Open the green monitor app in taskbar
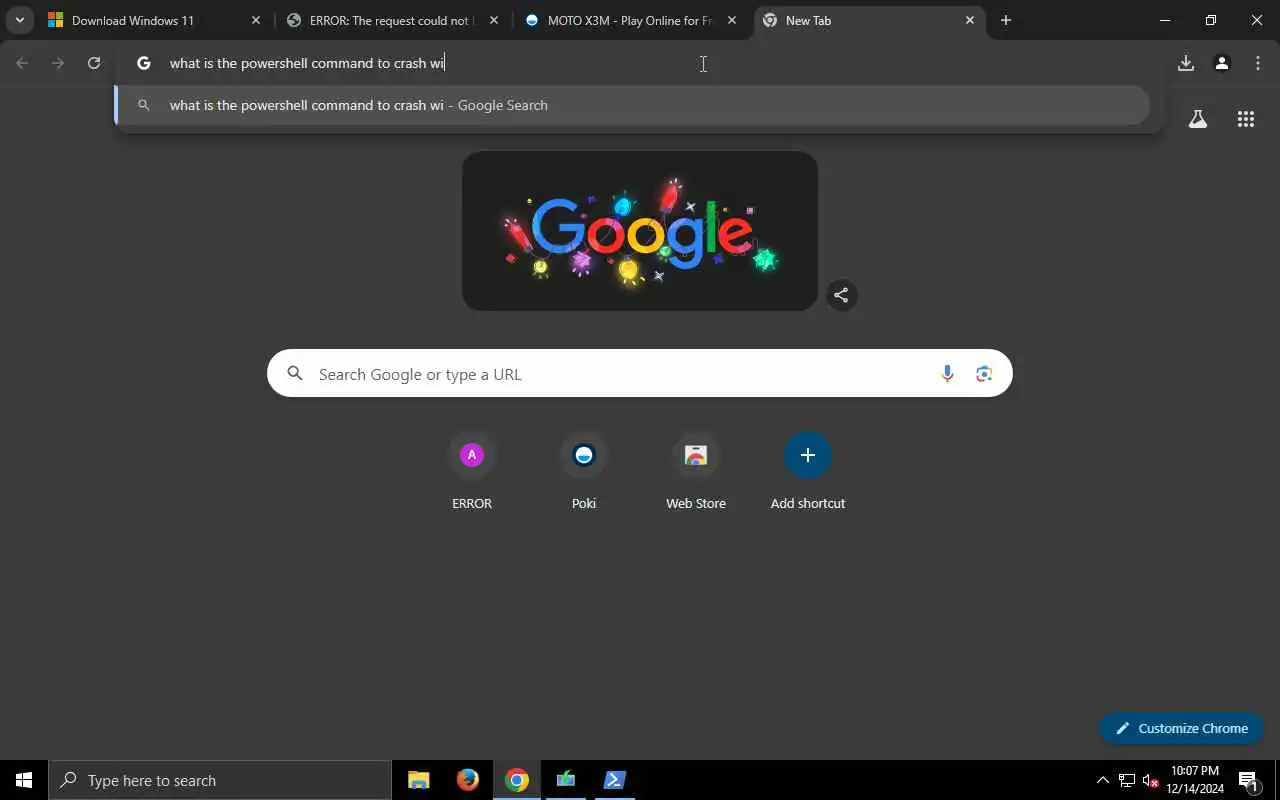Viewport: 1280px width, 800px height. [x=566, y=780]
